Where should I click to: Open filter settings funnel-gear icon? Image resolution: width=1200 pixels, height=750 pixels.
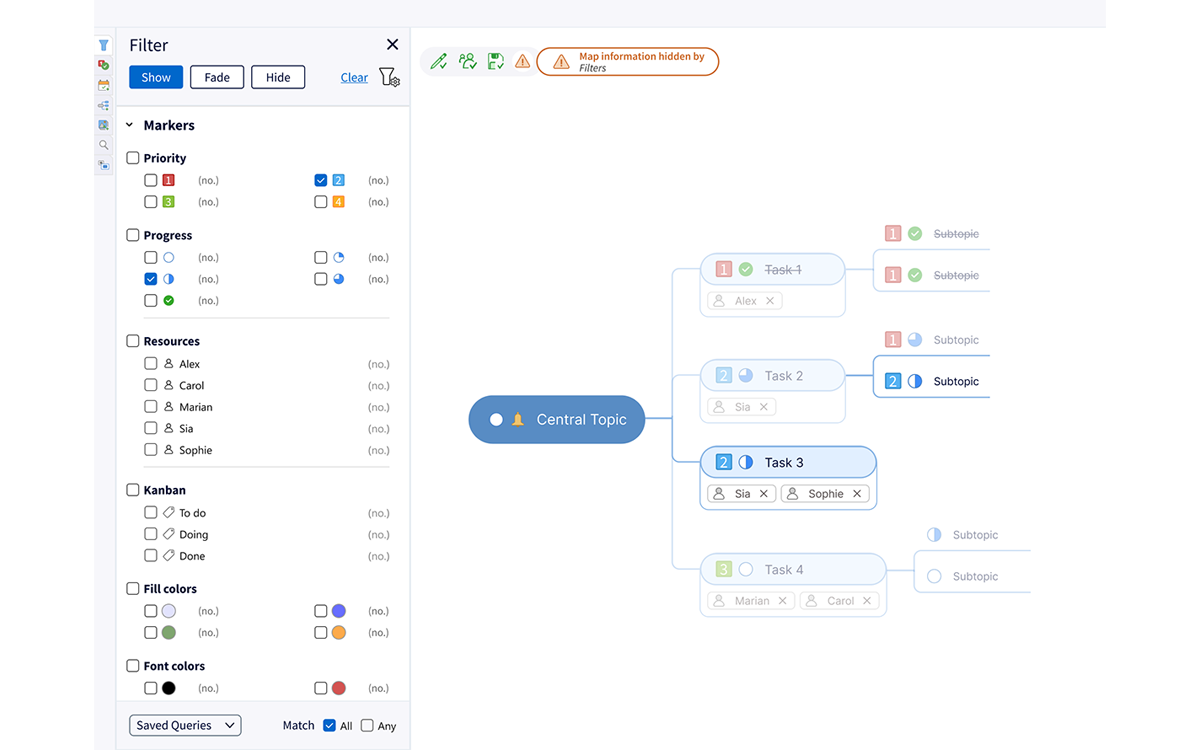(389, 77)
